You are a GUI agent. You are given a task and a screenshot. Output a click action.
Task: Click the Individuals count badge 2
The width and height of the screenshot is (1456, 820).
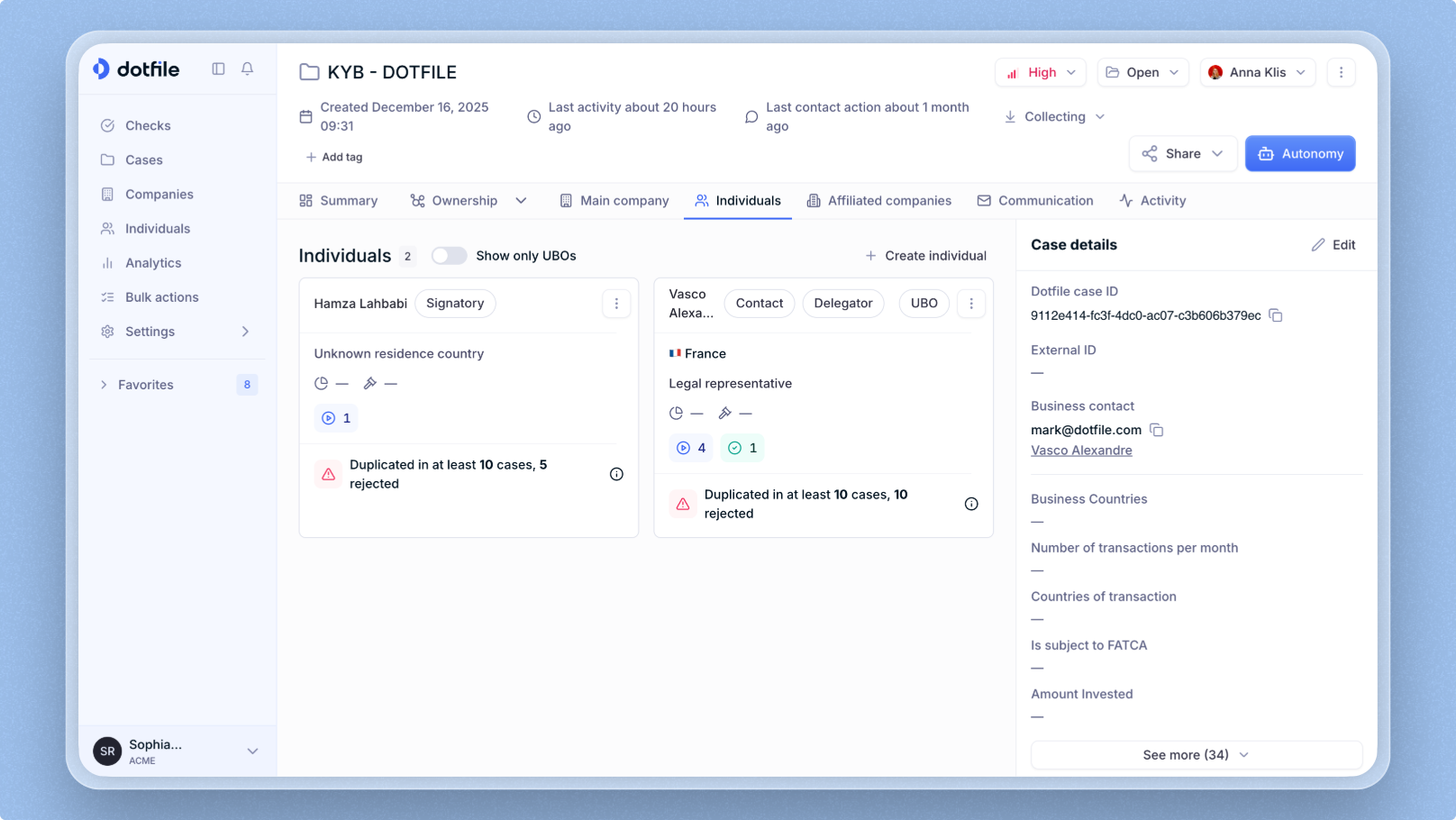(x=407, y=257)
